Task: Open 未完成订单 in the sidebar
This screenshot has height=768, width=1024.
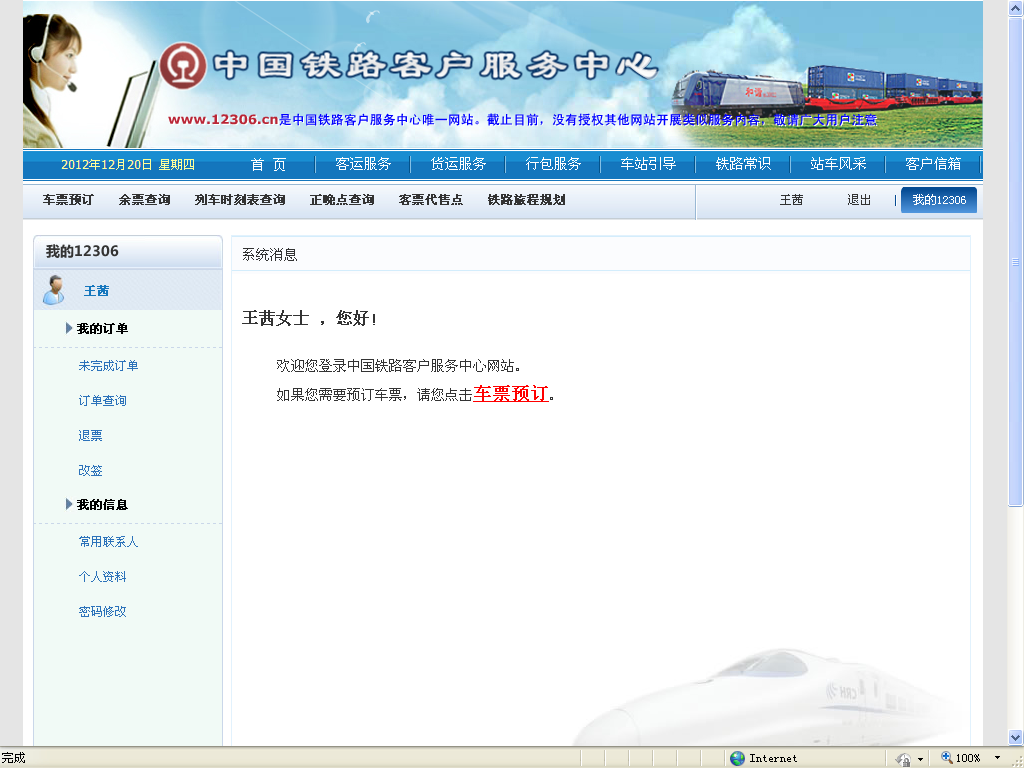Action: [x=108, y=366]
